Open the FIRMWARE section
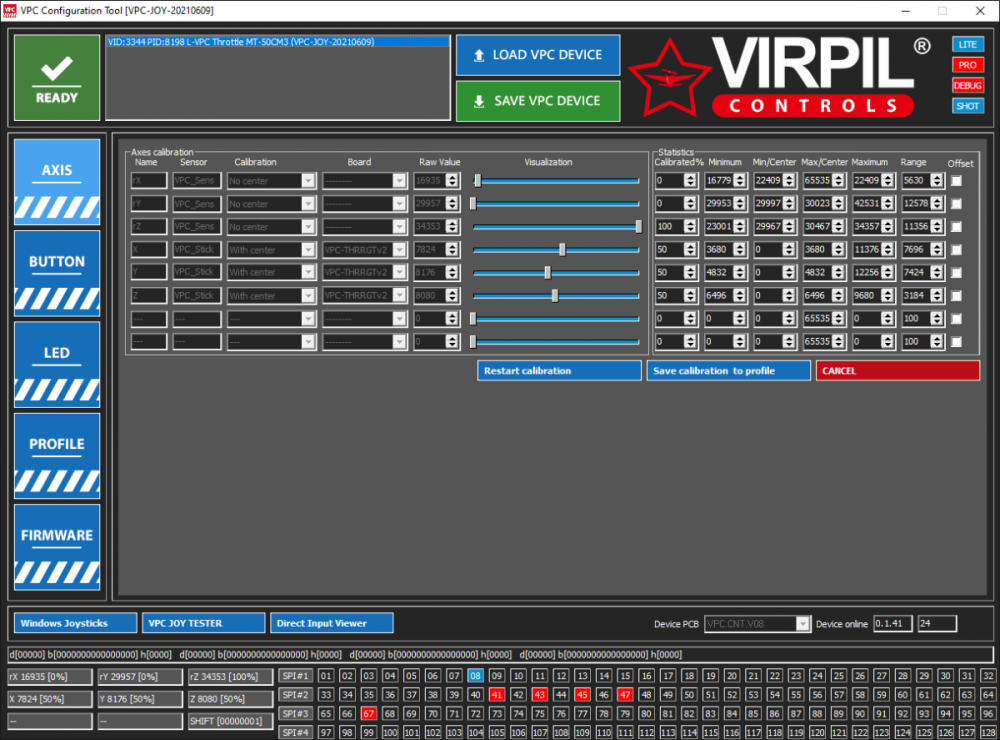Screen dimensions: 1000x740 pyautogui.click(x=57, y=547)
